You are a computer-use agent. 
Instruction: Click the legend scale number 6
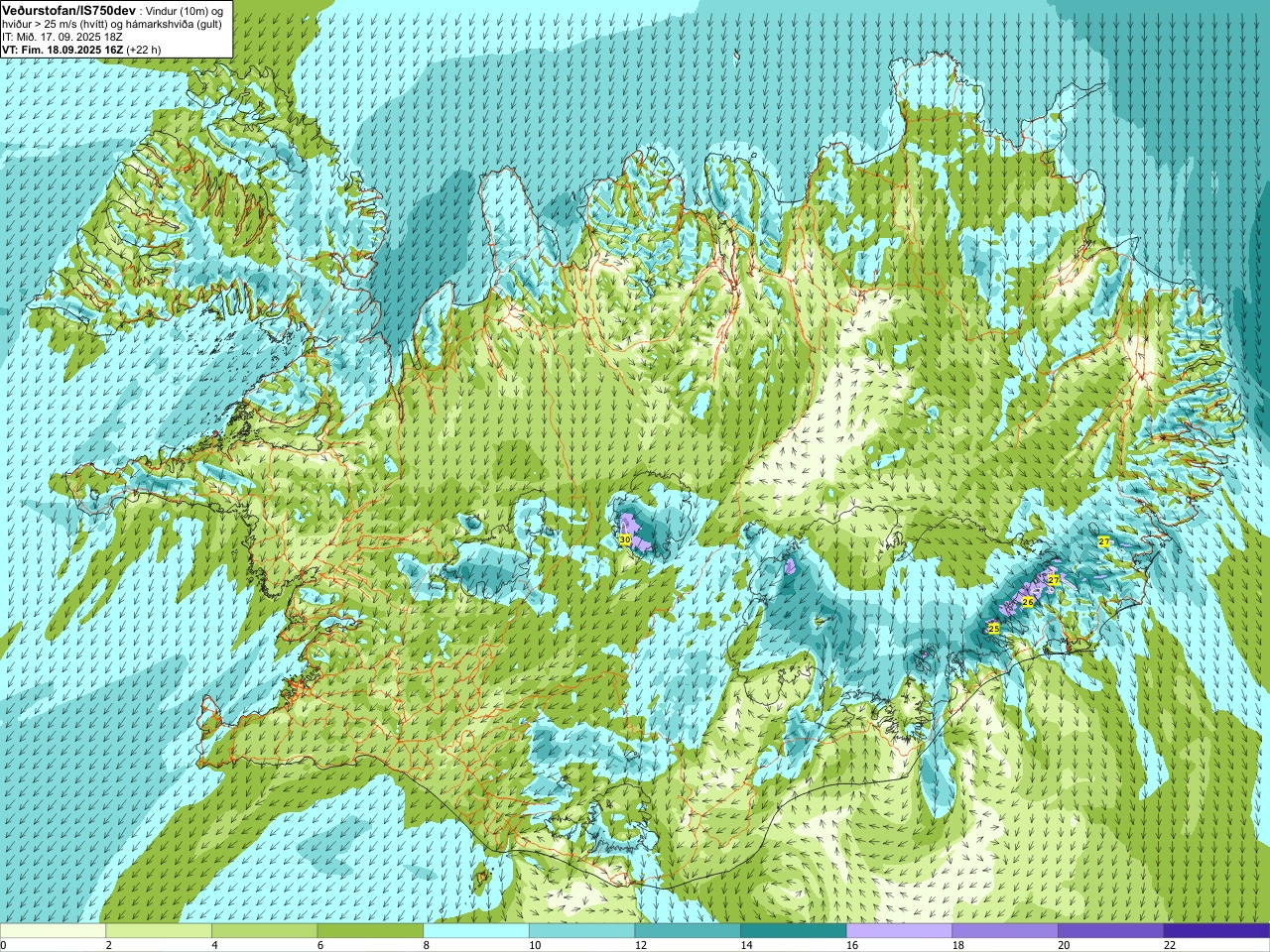click(x=320, y=945)
